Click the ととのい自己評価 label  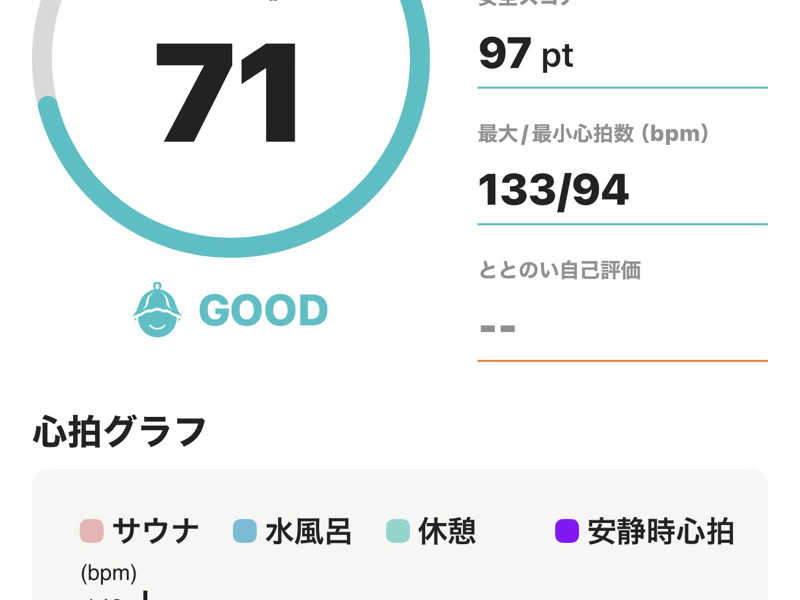coord(560,269)
